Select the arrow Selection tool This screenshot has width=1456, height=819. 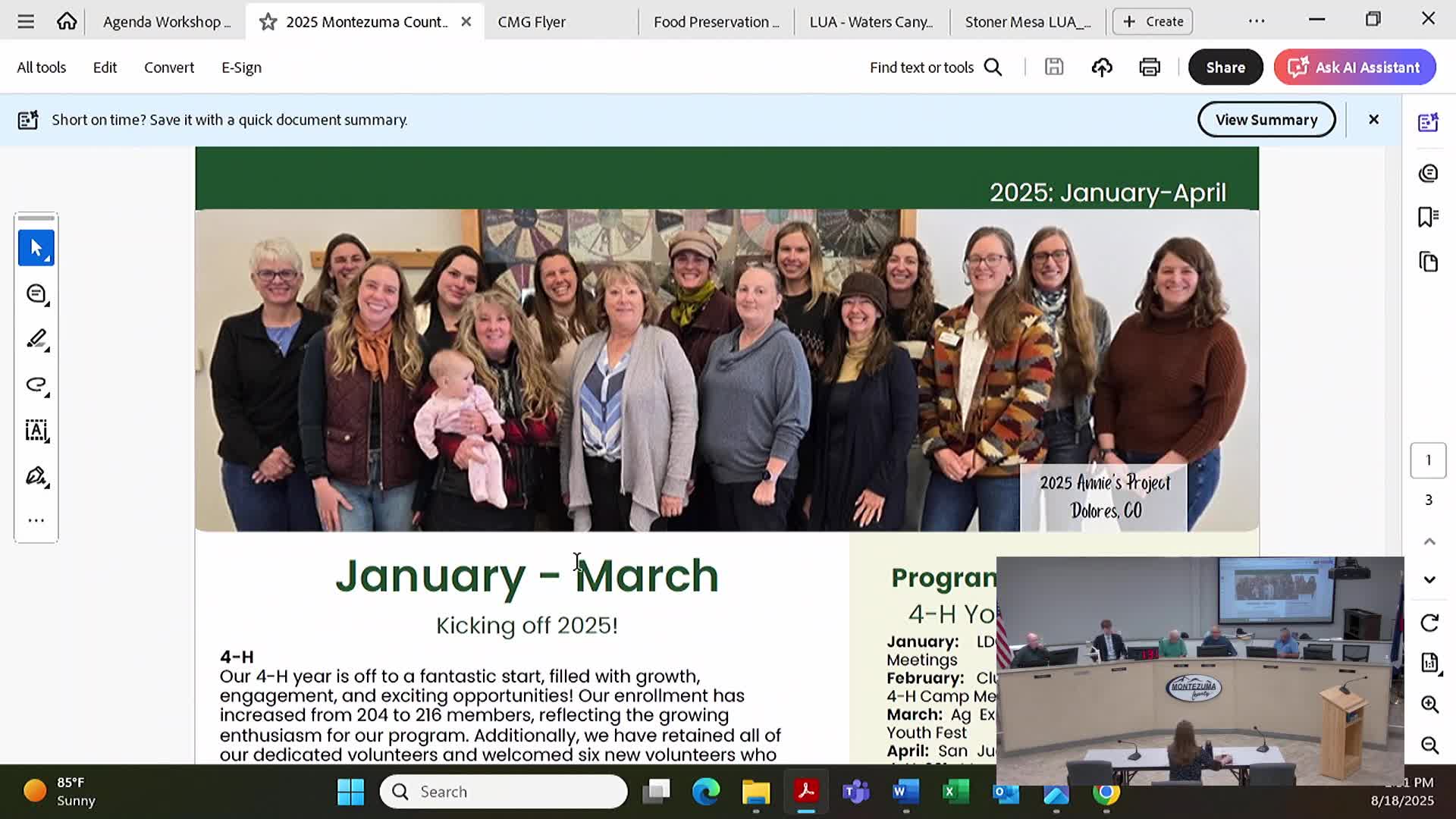click(36, 248)
